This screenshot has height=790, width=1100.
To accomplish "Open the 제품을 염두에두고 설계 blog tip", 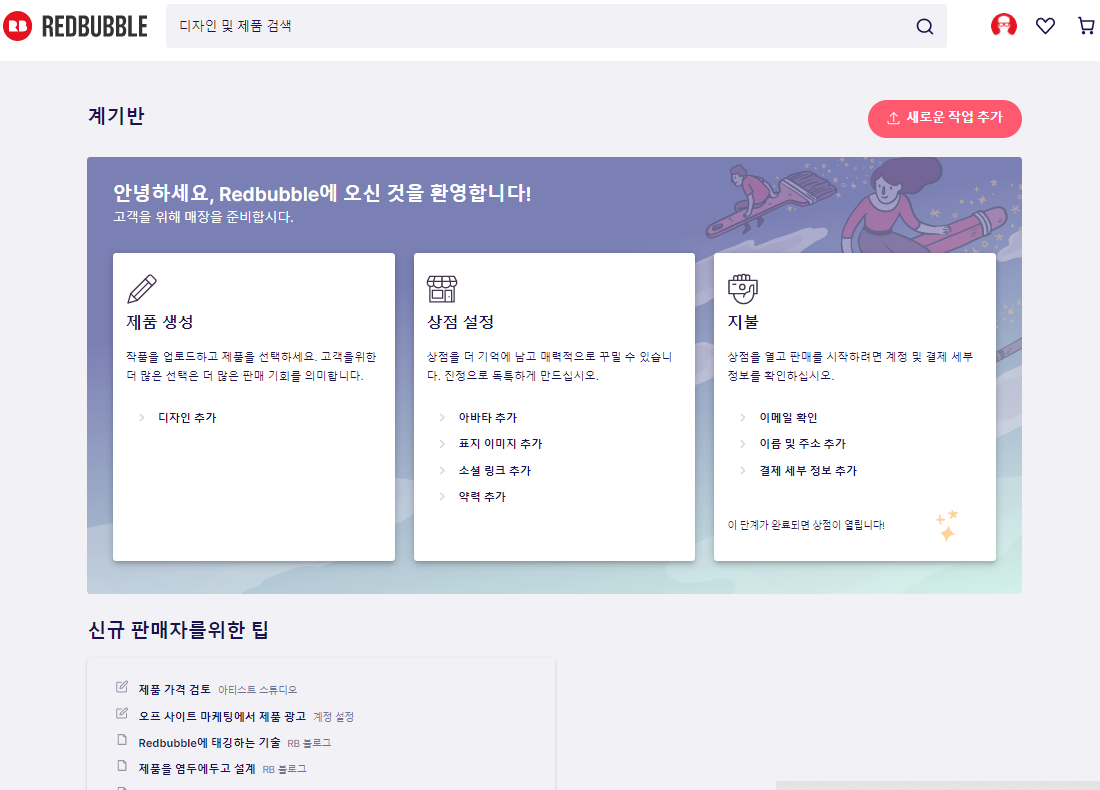I will (197, 769).
